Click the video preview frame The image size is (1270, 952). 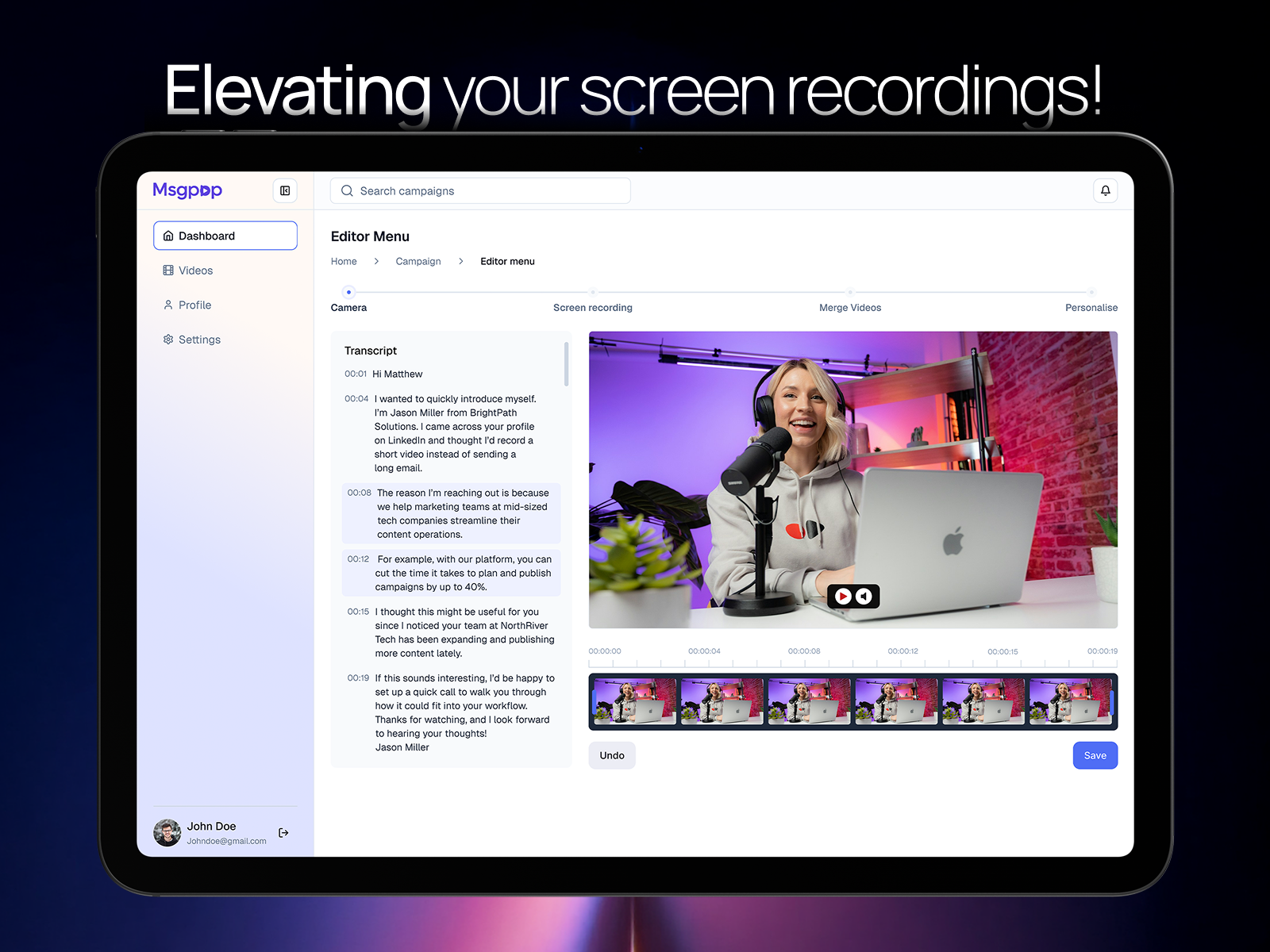click(x=853, y=480)
